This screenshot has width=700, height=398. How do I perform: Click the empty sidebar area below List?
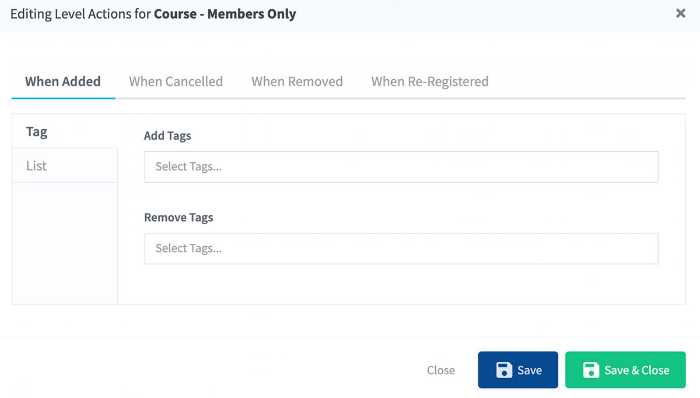pos(65,243)
